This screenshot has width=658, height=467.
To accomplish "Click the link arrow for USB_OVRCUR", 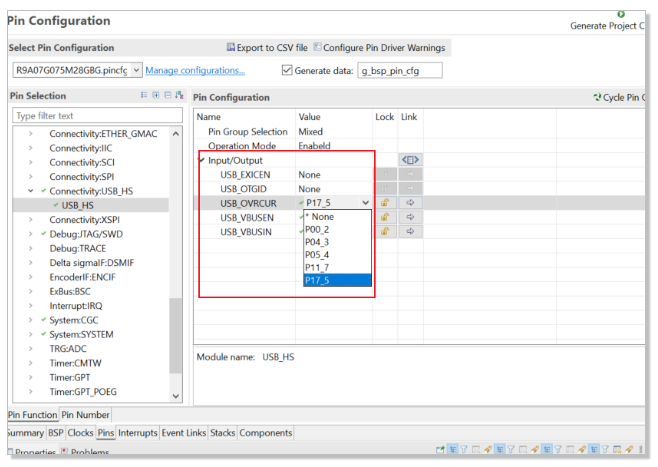I will coord(410,203).
